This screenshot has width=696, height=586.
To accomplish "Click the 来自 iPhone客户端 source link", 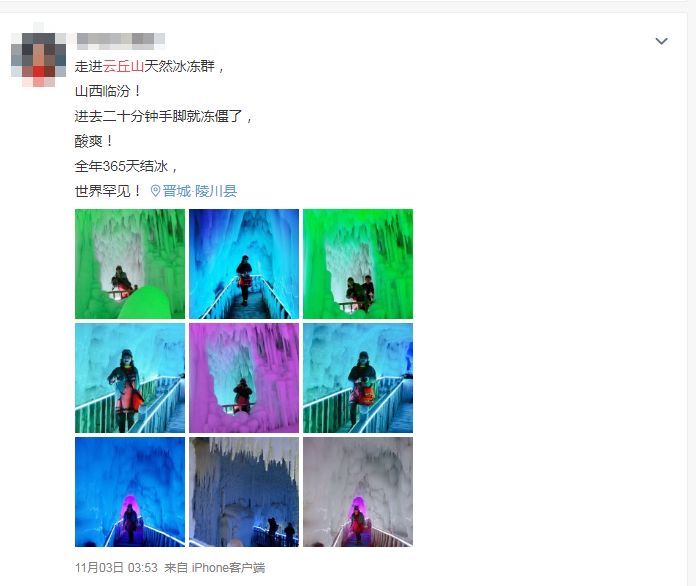I will (215, 568).
